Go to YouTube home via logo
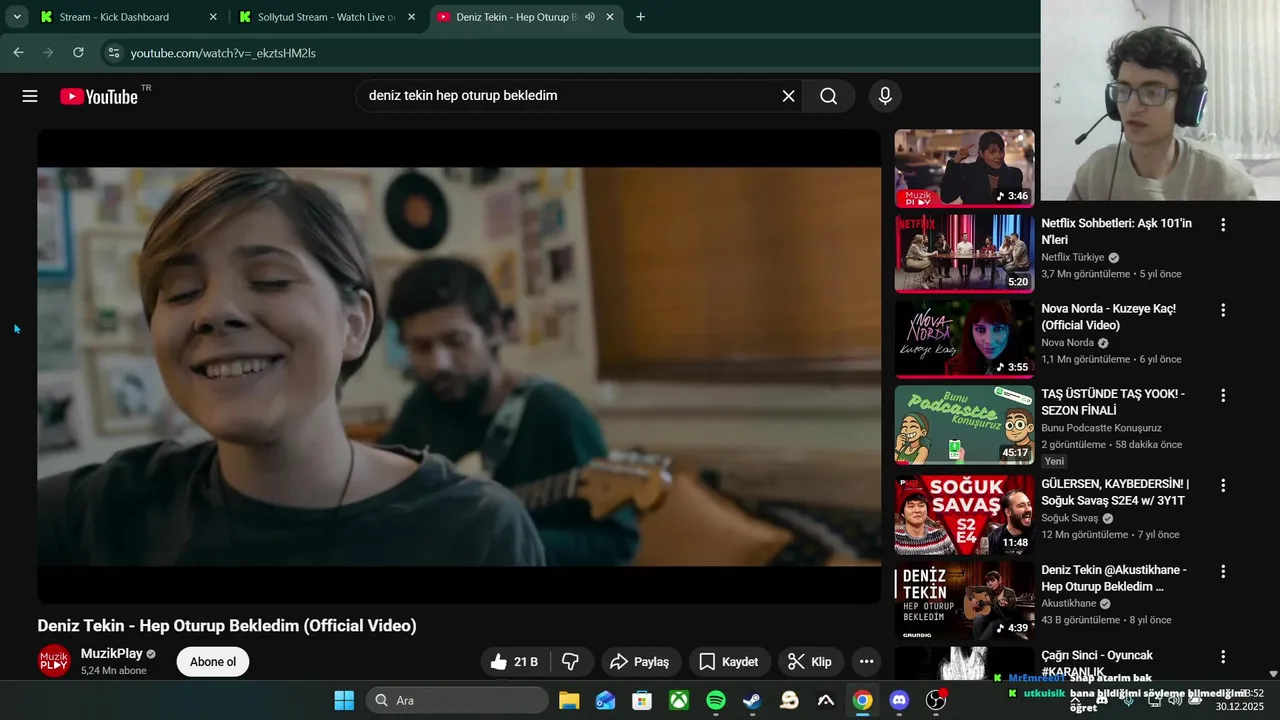 (x=98, y=96)
